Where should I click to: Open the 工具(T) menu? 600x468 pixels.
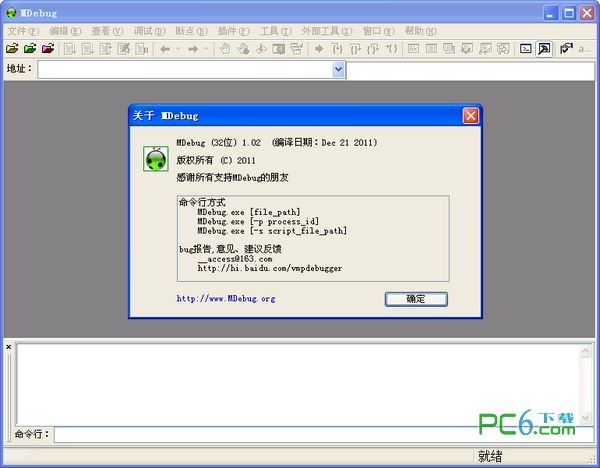pos(276,31)
